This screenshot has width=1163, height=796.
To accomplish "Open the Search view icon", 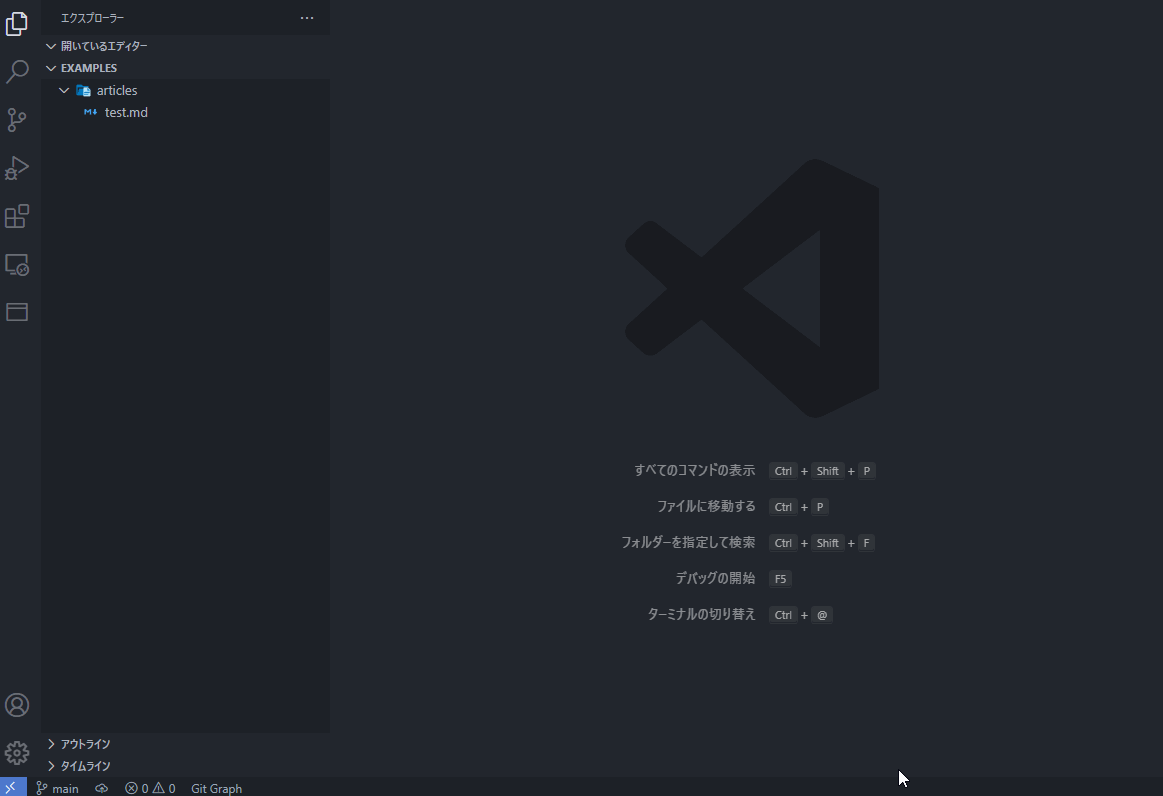I will pyautogui.click(x=17, y=72).
